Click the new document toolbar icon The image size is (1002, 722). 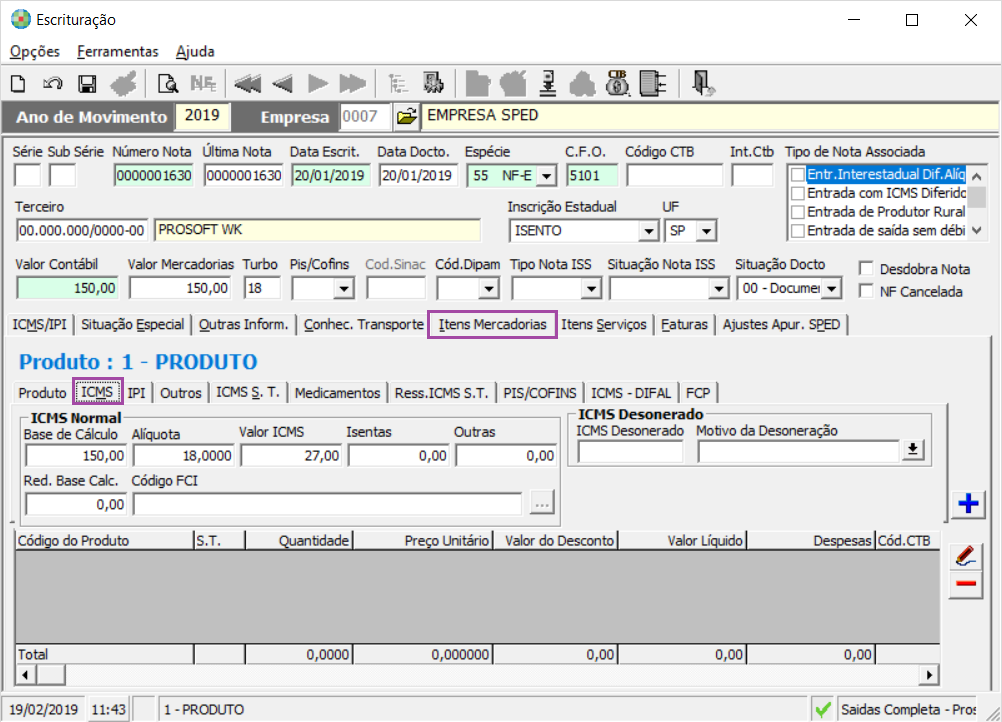[19, 84]
